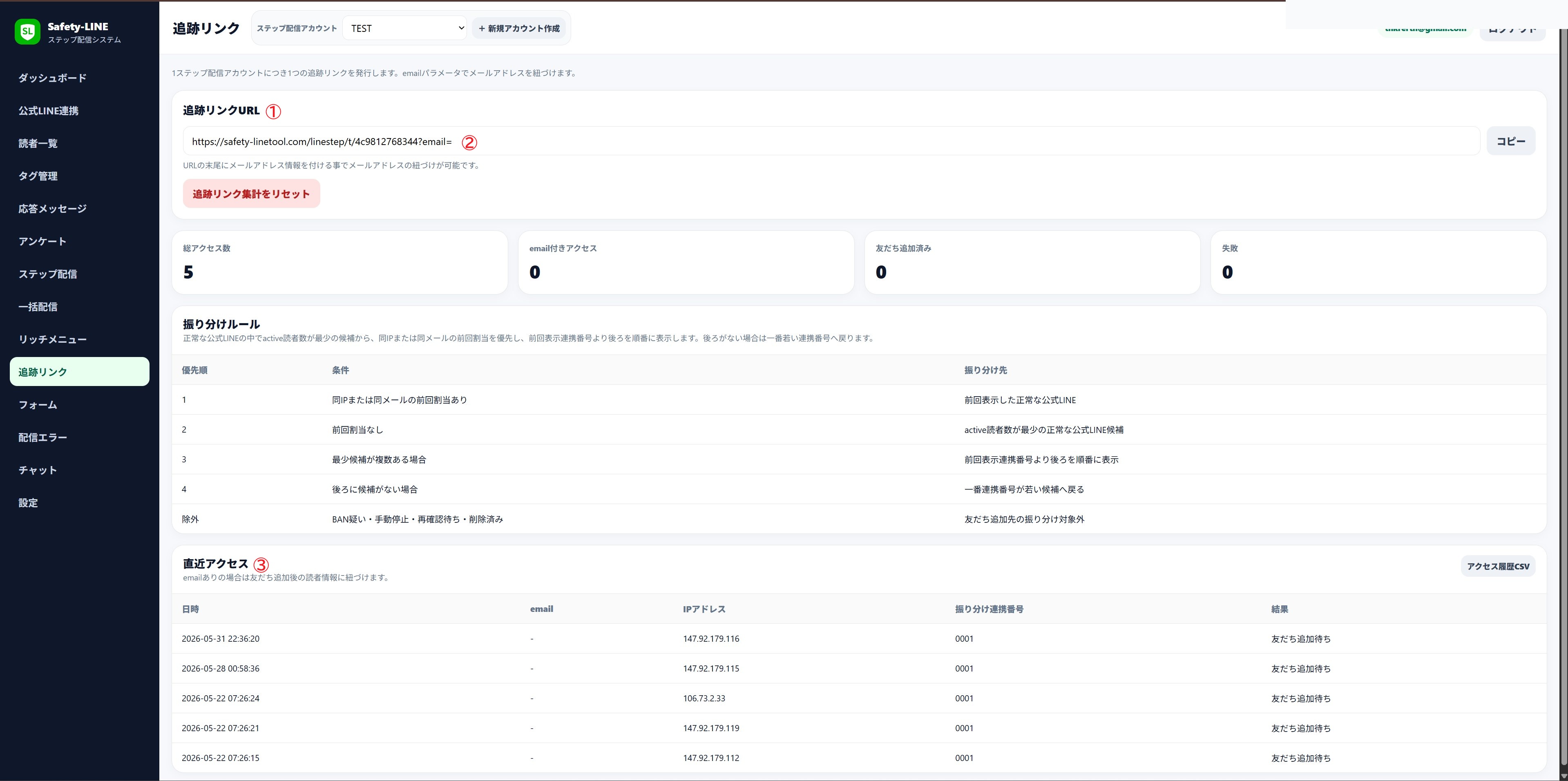Open the ダッシュボード menu item
Viewport: 1568px width, 781px height.
tap(79, 78)
